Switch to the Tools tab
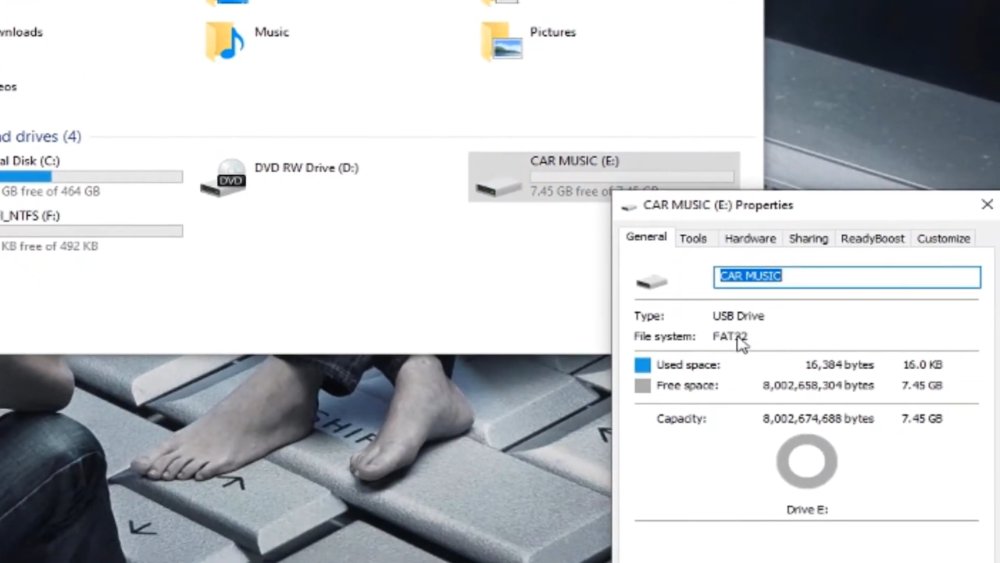The height and width of the screenshot is (563, 1000). [693, 238]
